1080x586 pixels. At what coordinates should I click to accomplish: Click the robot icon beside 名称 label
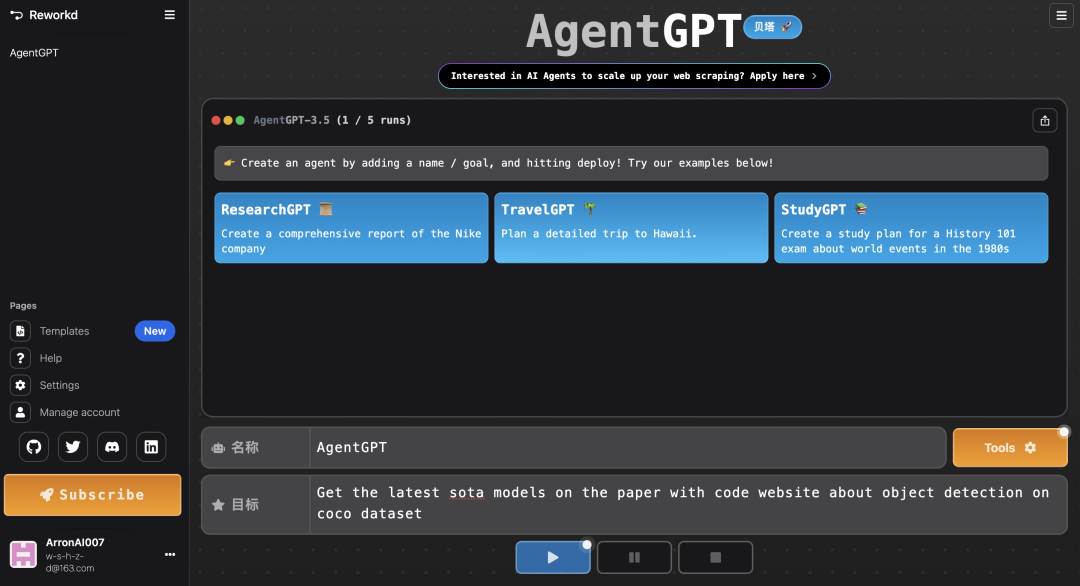point(218,448)
